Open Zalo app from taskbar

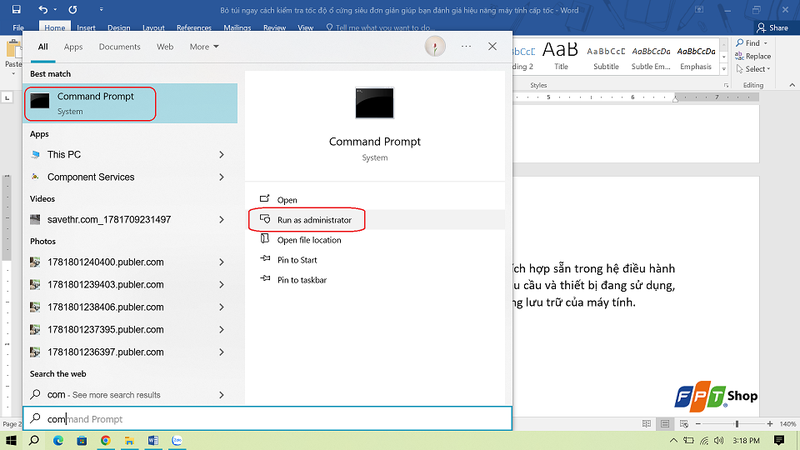(177, 440)
